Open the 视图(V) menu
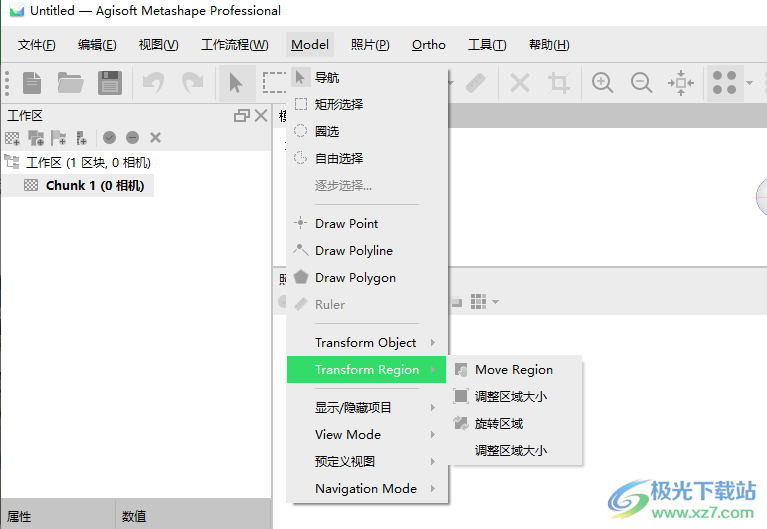Image resolution: width=767 pixels, height=529 pixels. [158, 45]
